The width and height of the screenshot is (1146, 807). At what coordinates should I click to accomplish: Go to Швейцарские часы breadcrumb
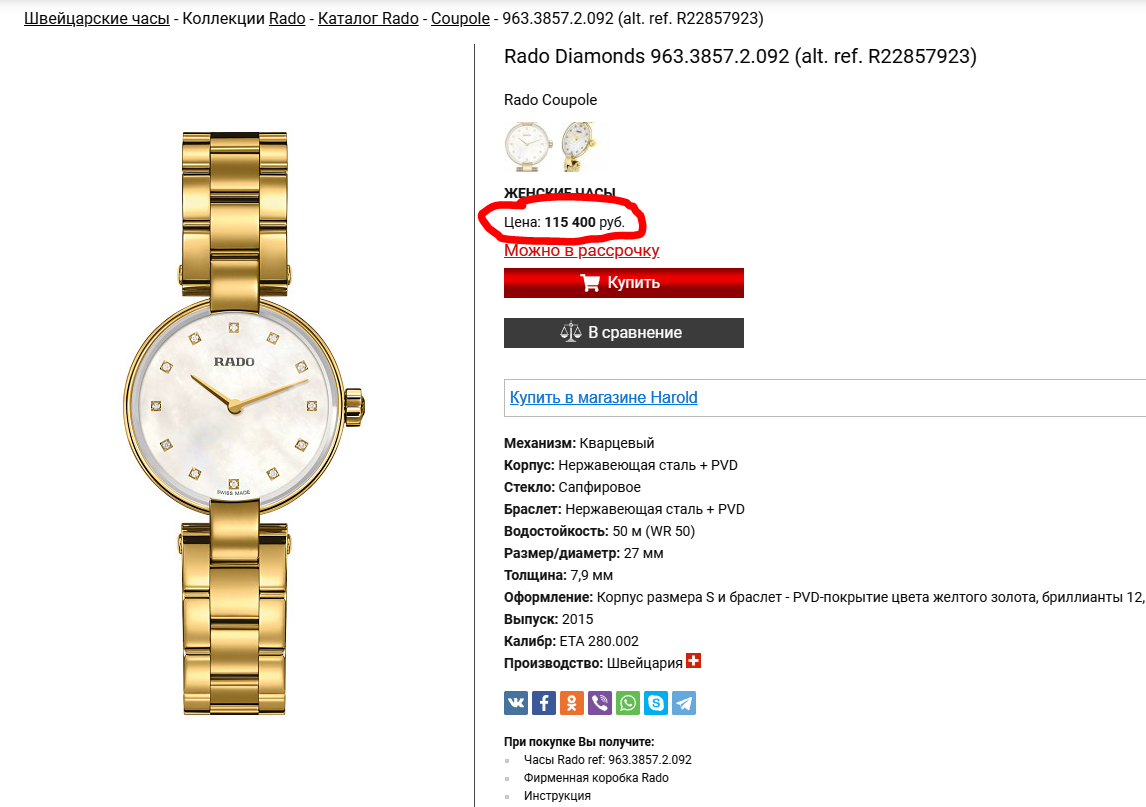tap(96, 19)
